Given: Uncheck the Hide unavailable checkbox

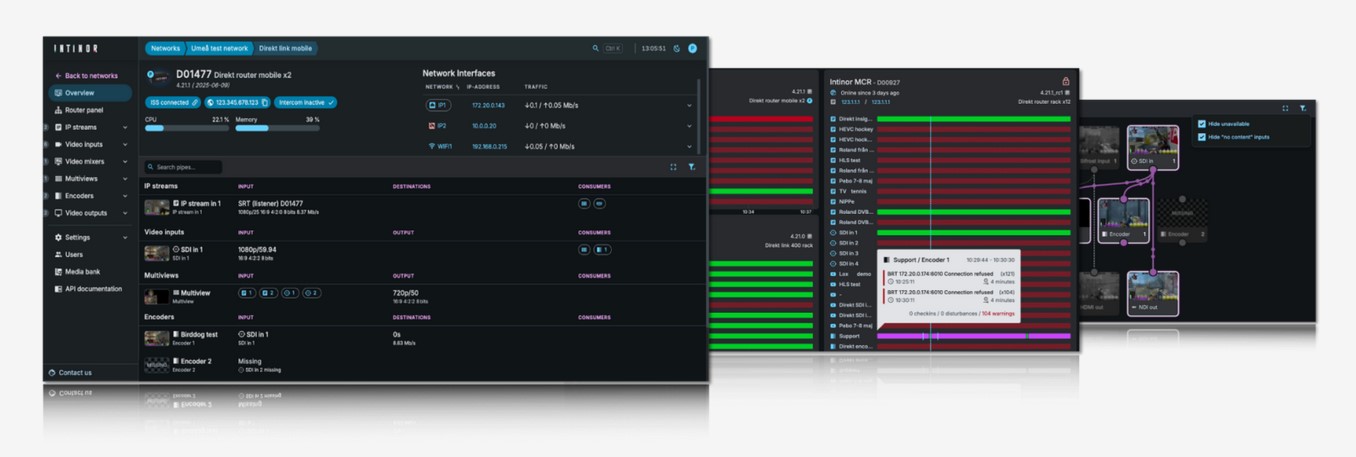Looking at the screenshot, I should coord(1201,124).
